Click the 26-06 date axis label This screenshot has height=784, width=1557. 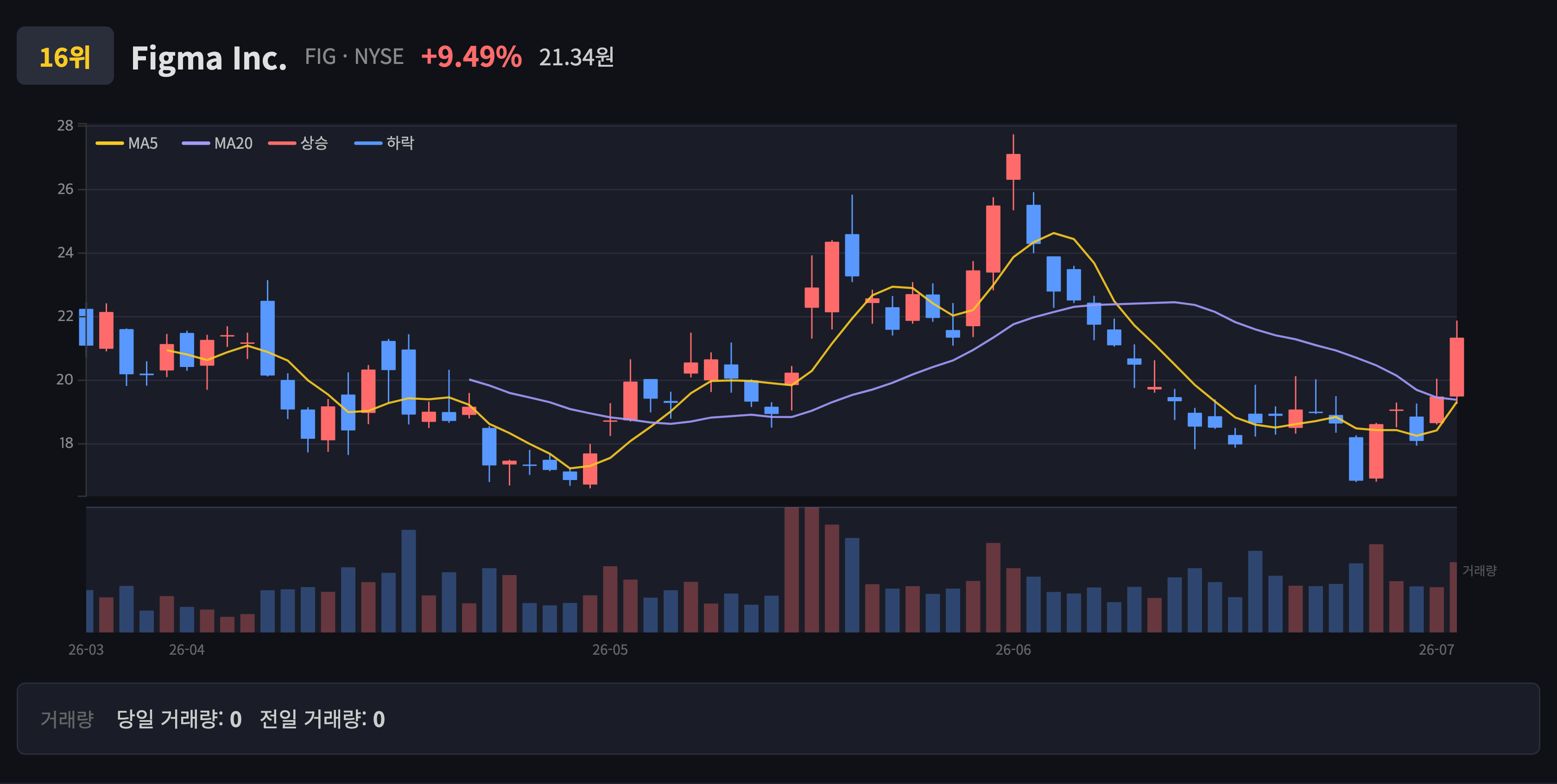(x=1013, y=650)
